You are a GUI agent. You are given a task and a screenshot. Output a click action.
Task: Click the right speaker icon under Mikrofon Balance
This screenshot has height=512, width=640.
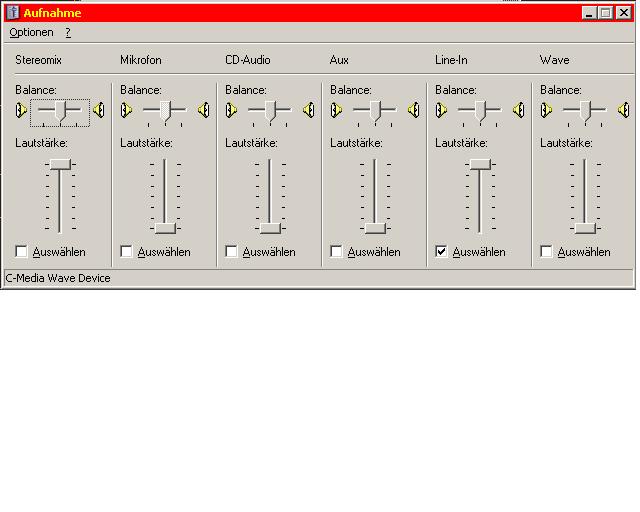203,110
